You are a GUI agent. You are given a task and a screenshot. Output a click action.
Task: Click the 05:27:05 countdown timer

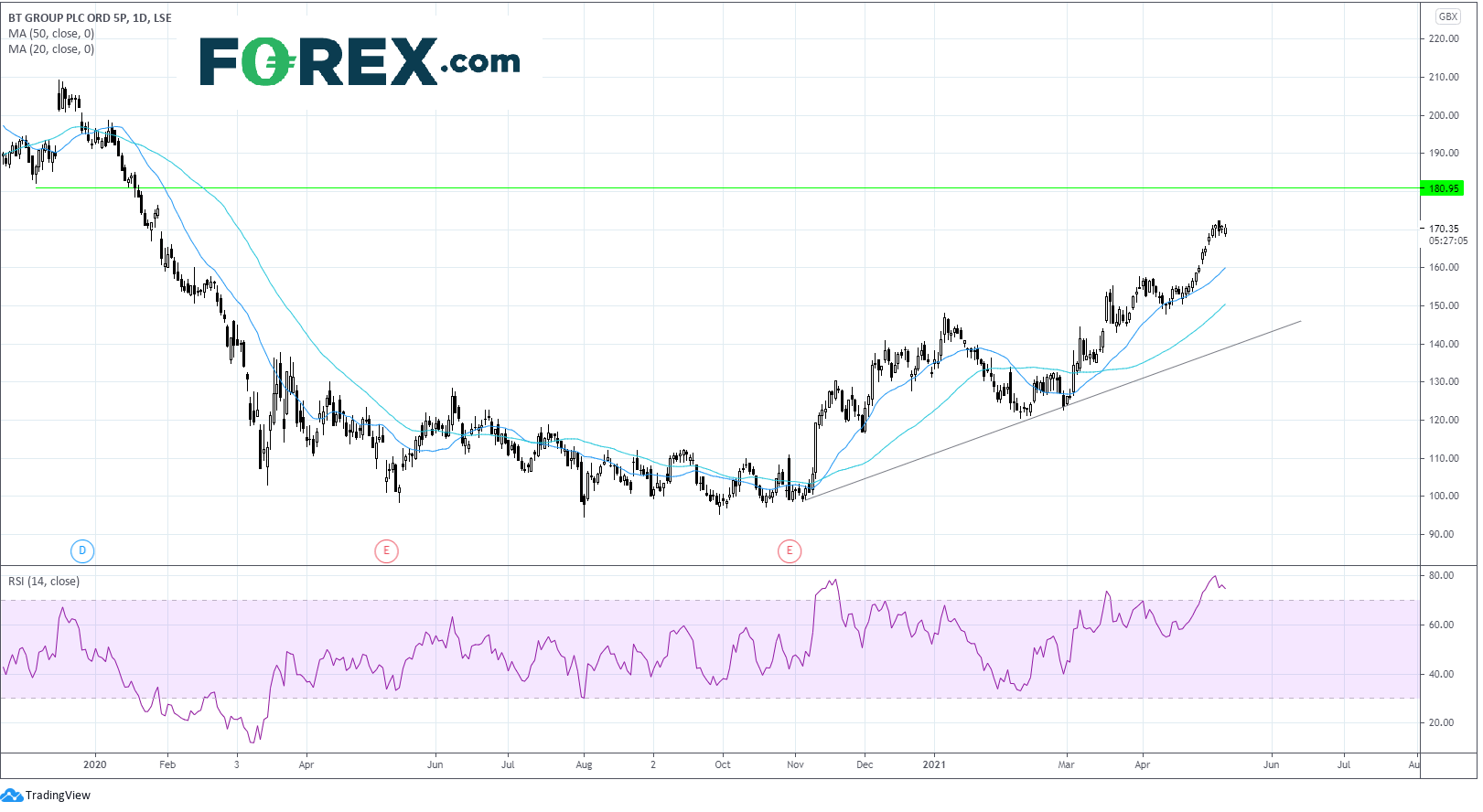pyautogui.click(x=1448, y=241)
